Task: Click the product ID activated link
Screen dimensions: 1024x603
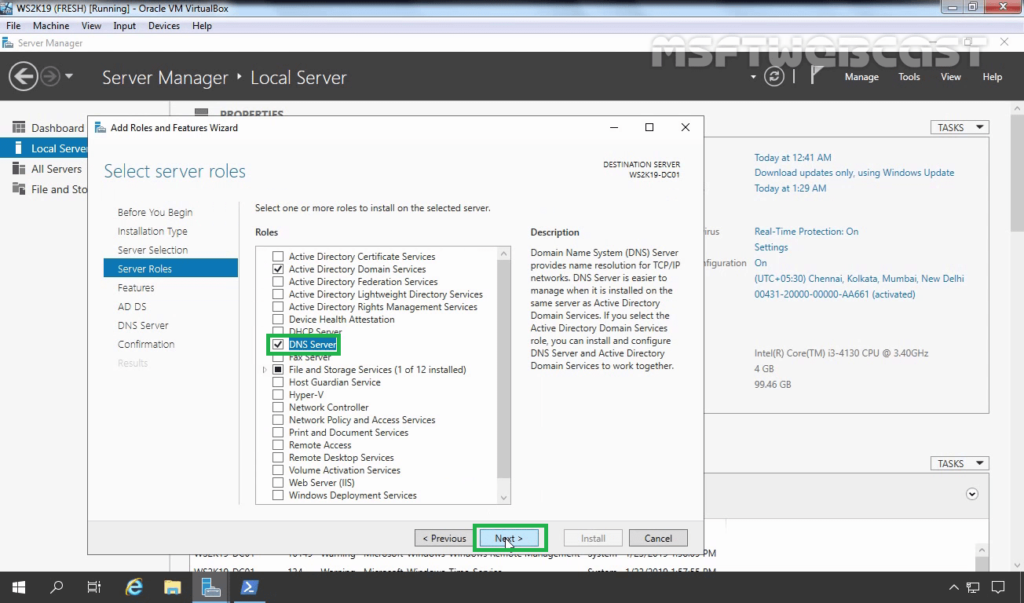Action: pos(835,294)
